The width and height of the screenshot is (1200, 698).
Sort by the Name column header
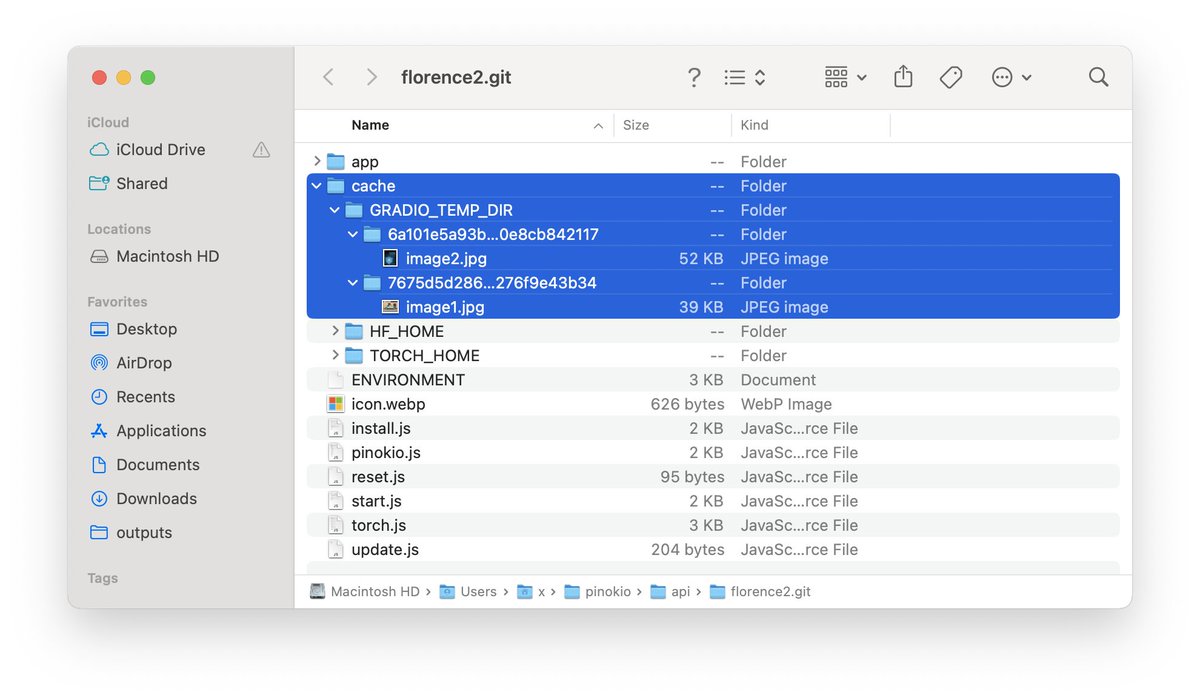(x=370, y=125)
